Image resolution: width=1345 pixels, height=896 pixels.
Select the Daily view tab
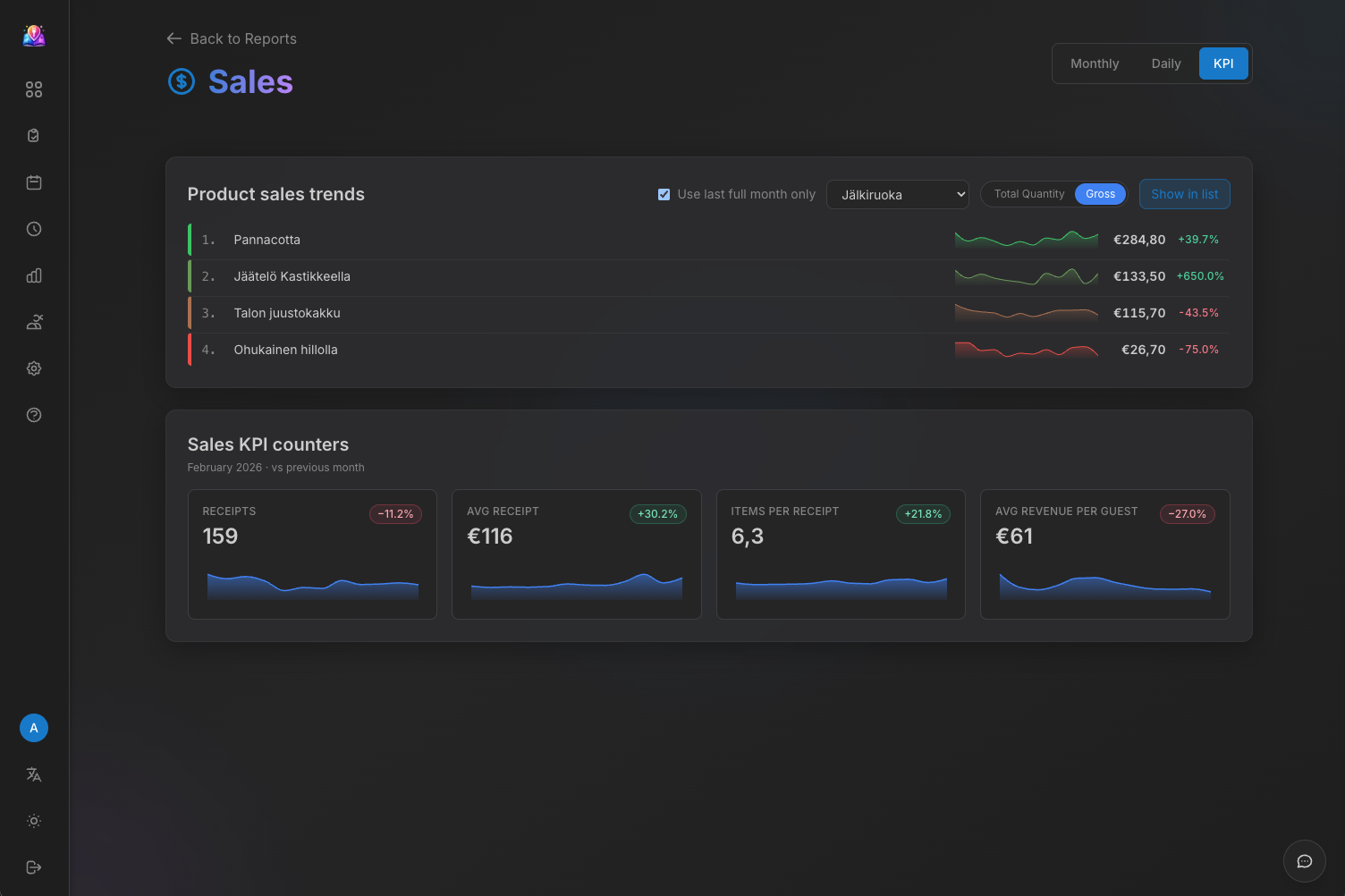pos(1165,63)
